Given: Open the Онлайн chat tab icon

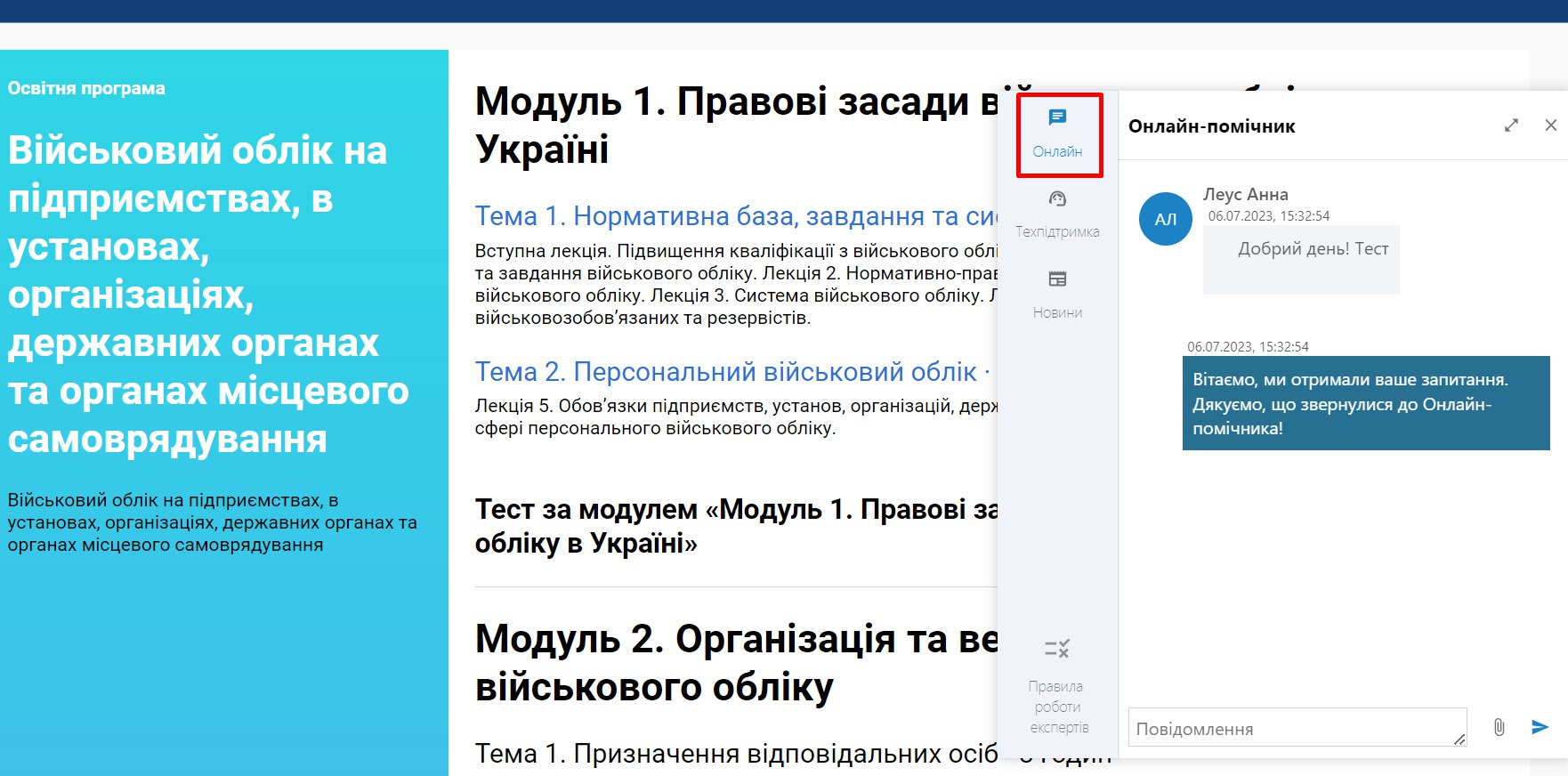Looking at the screenshot, I should pyautogui.click(x=1057, y=118).
